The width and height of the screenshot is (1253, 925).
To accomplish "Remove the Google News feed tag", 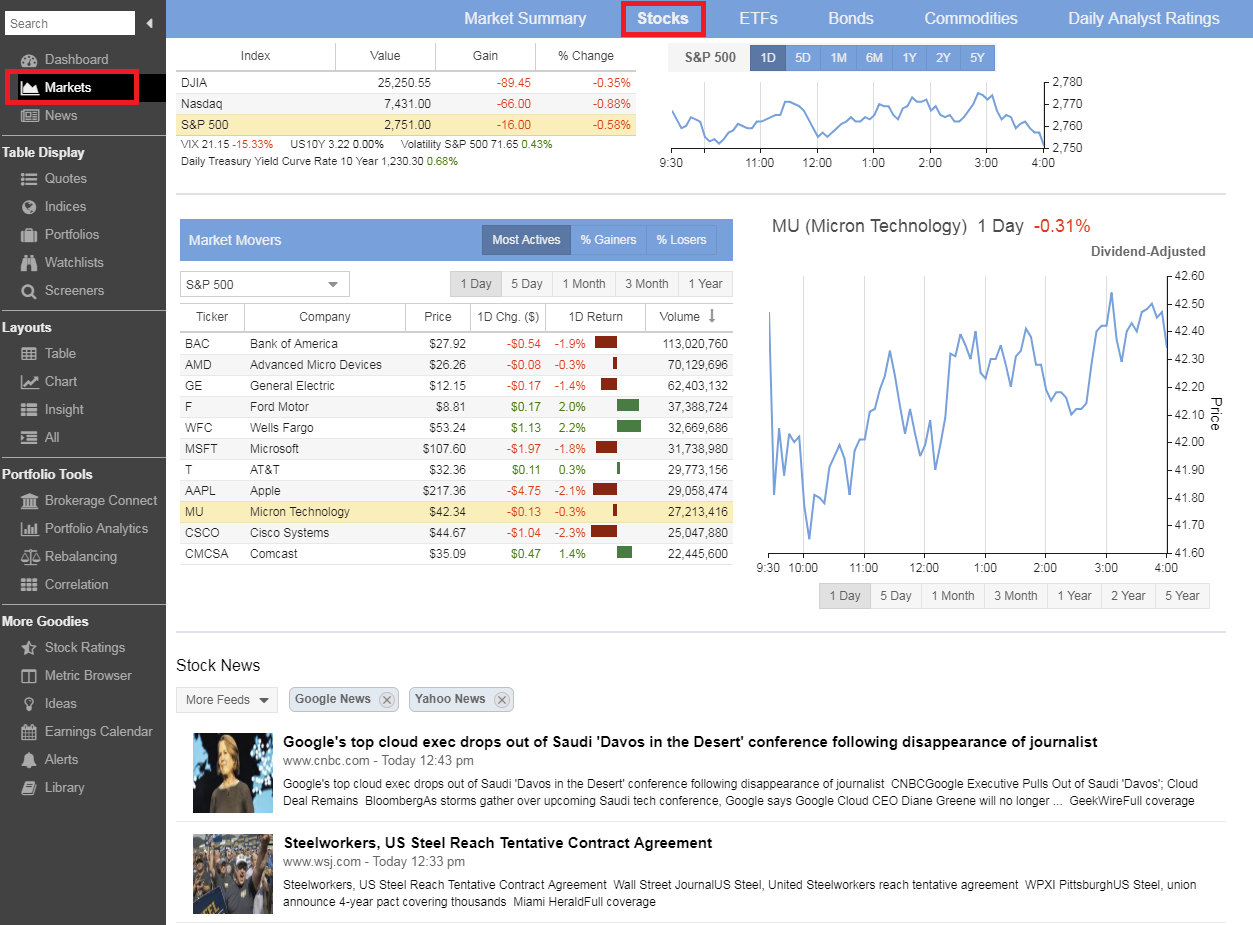I will pos(386,700).
